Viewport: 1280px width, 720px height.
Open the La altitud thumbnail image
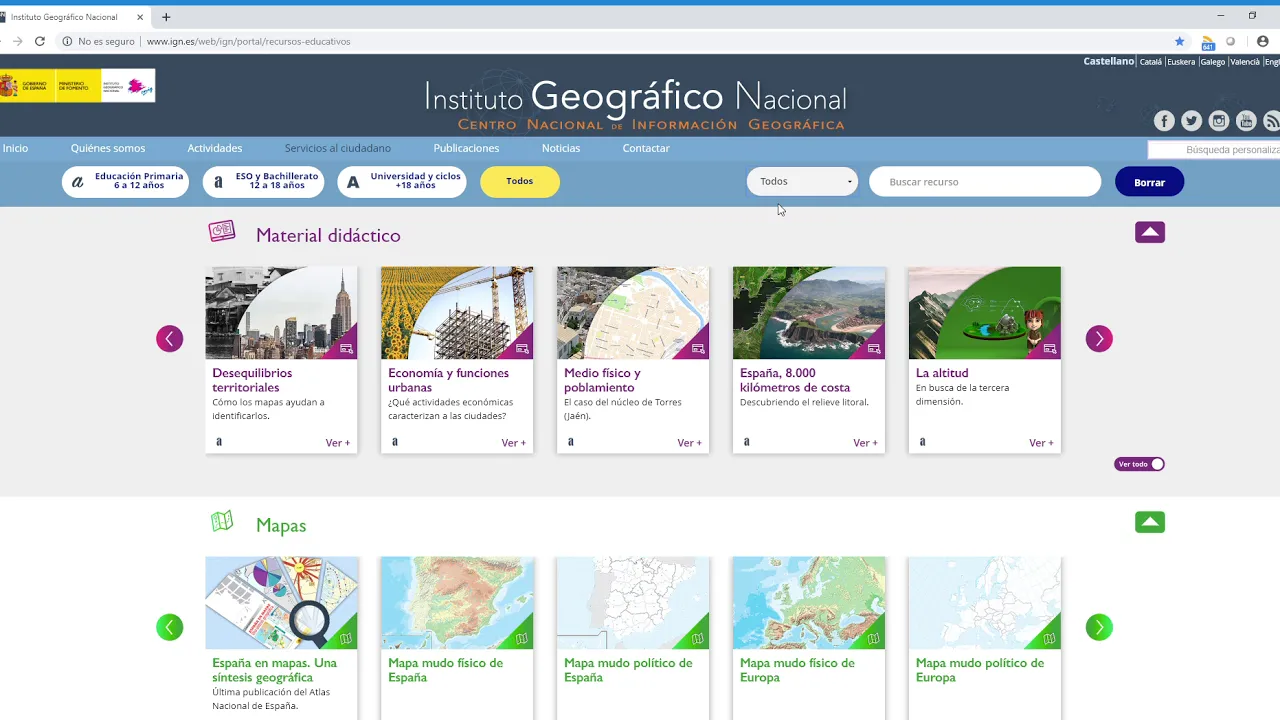pos(985,313)
